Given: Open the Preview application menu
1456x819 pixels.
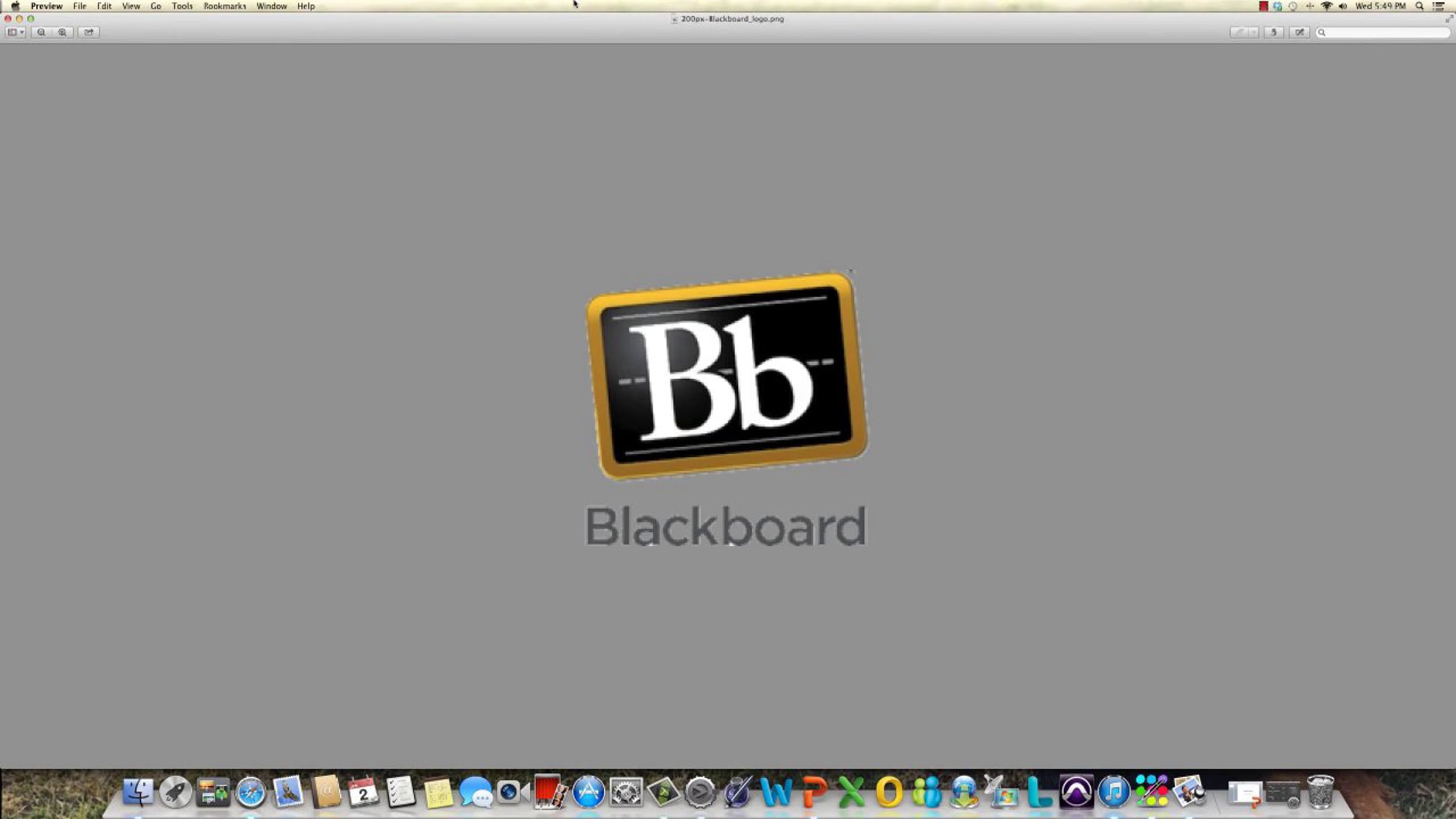Looking at the screenshot, I should click(47, 6).
